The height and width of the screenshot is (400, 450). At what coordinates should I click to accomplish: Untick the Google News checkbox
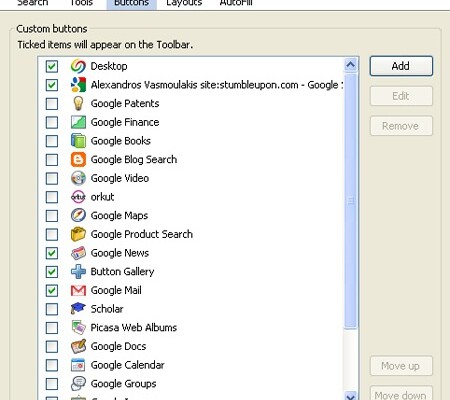coord(52,253)
